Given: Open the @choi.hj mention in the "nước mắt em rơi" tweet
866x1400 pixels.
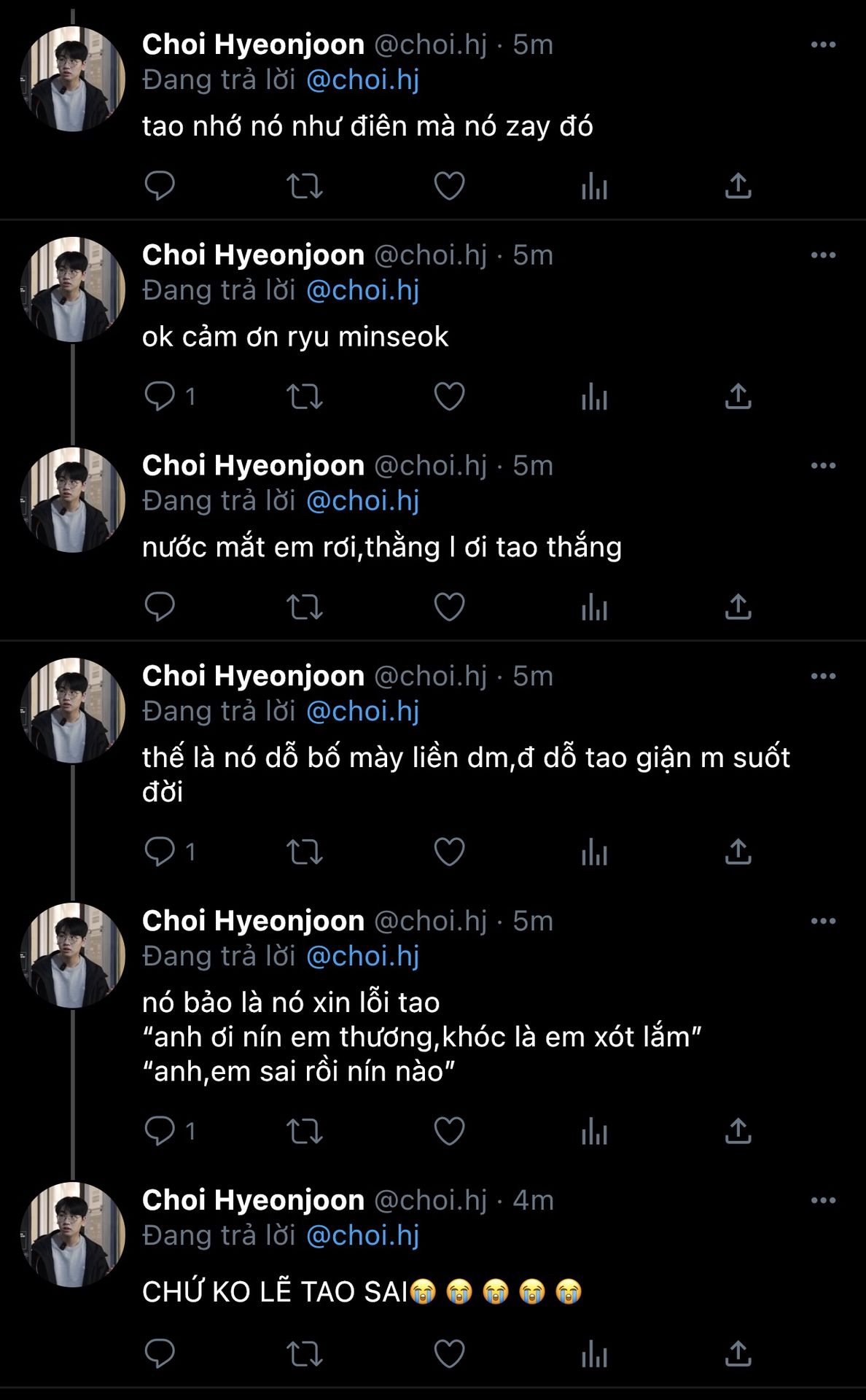Looking at the screenshot, I should coord(362,501).
